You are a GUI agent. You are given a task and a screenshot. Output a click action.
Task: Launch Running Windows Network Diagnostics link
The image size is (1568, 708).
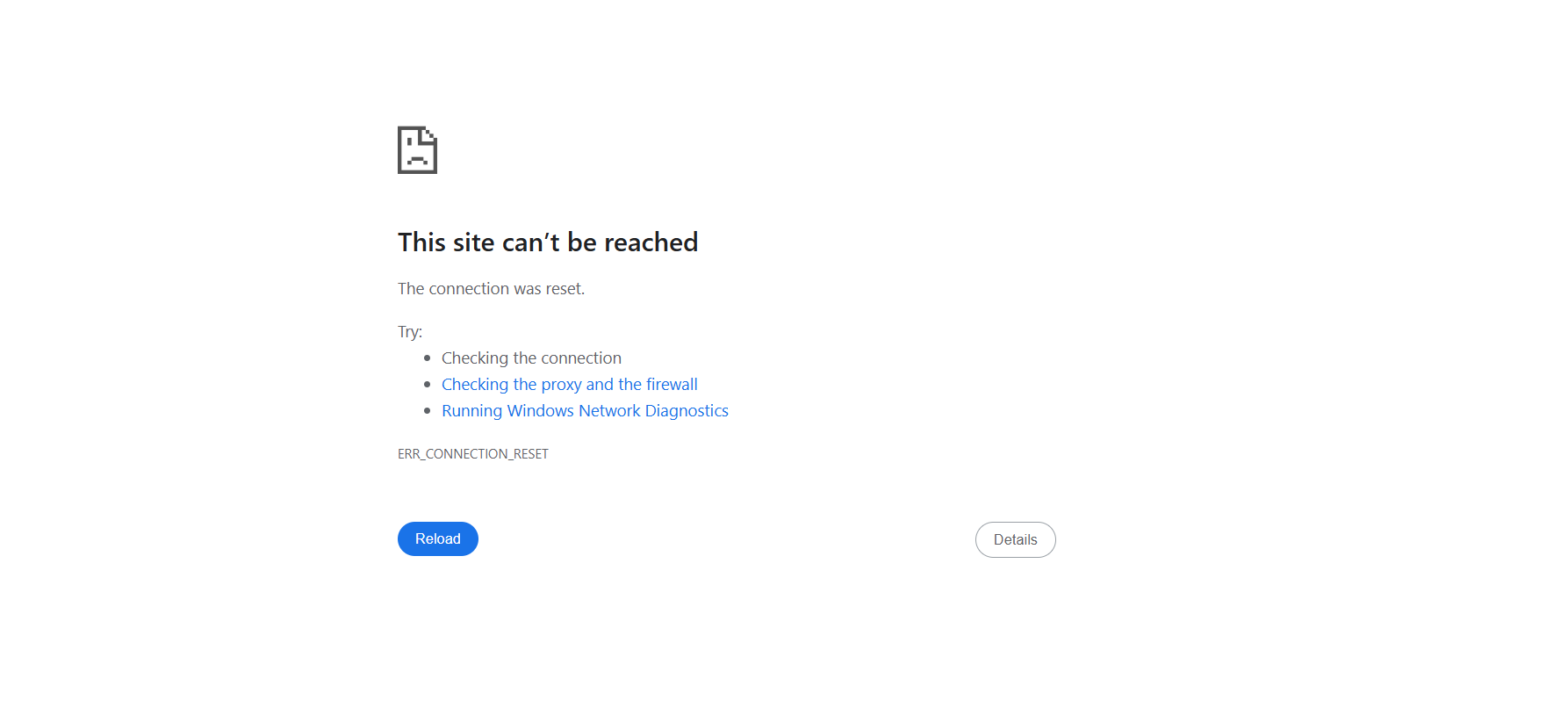pos(585,410)
